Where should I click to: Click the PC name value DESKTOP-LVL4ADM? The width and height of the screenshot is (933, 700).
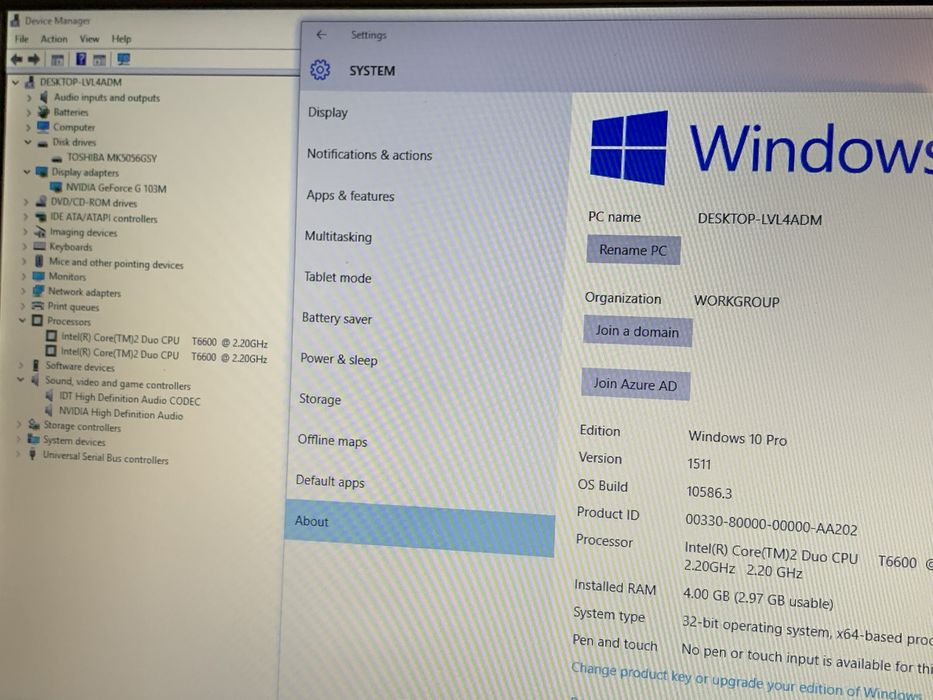[759, 219]
